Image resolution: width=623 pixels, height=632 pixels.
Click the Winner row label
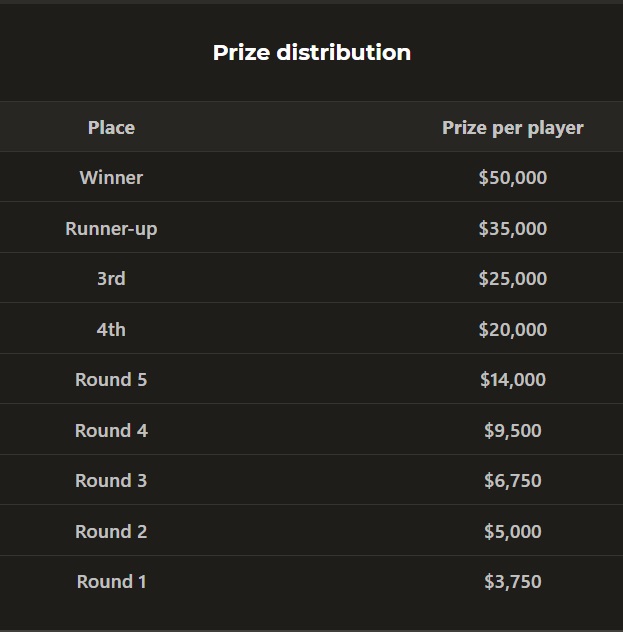coord(111,178)
